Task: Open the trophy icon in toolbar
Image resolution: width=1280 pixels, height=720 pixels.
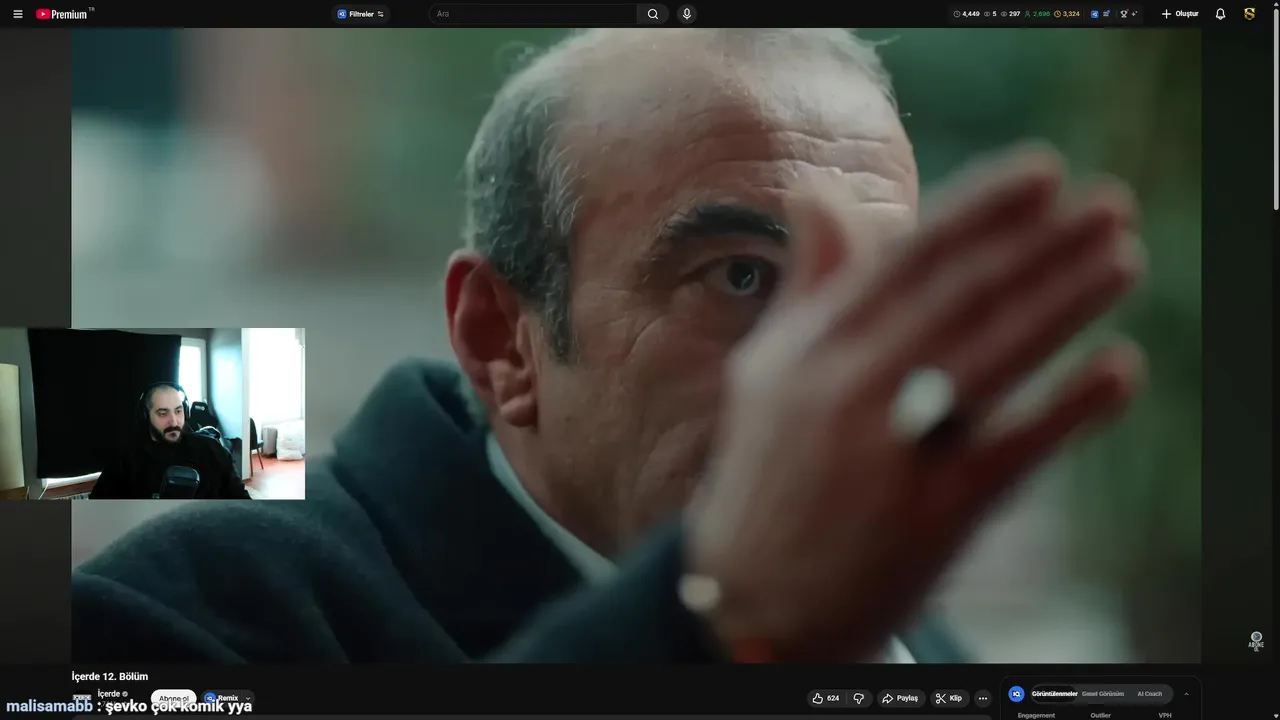Action: 1125,14
